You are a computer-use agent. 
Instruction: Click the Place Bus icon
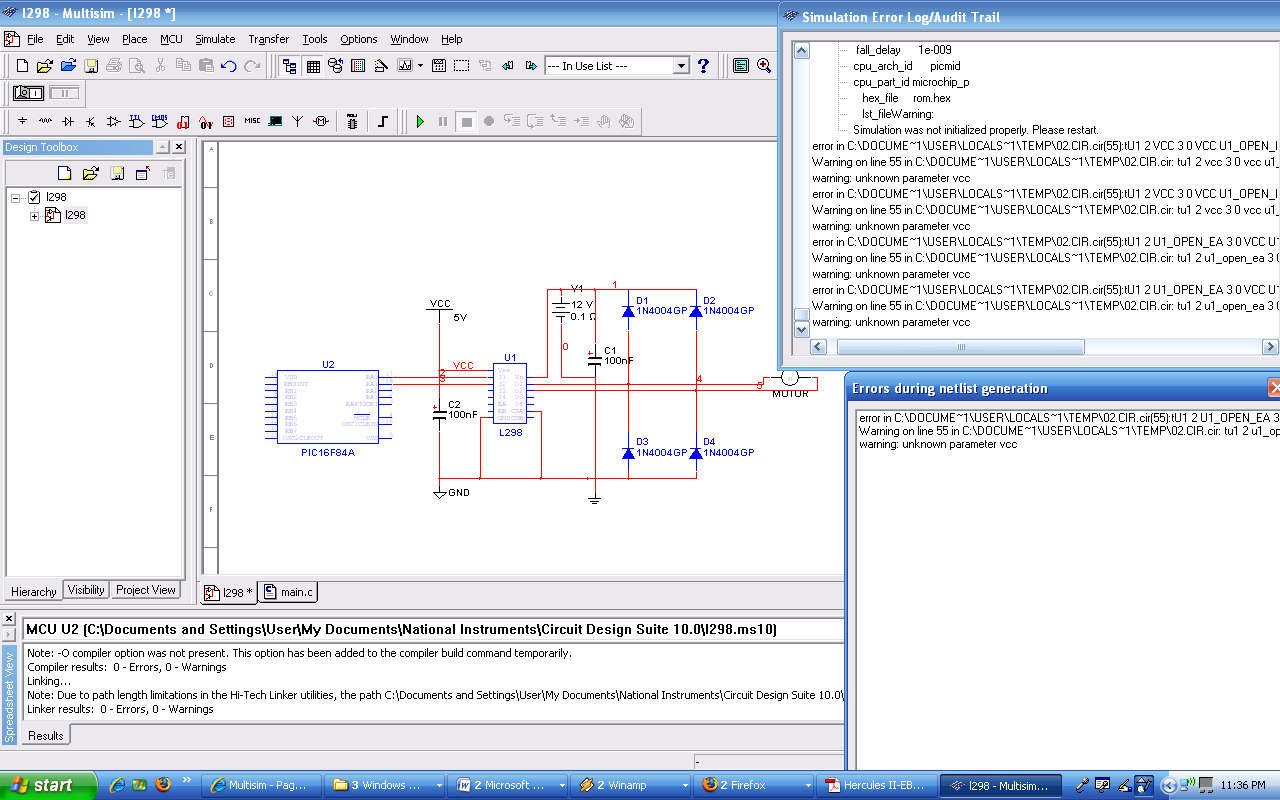pos(382,121)
